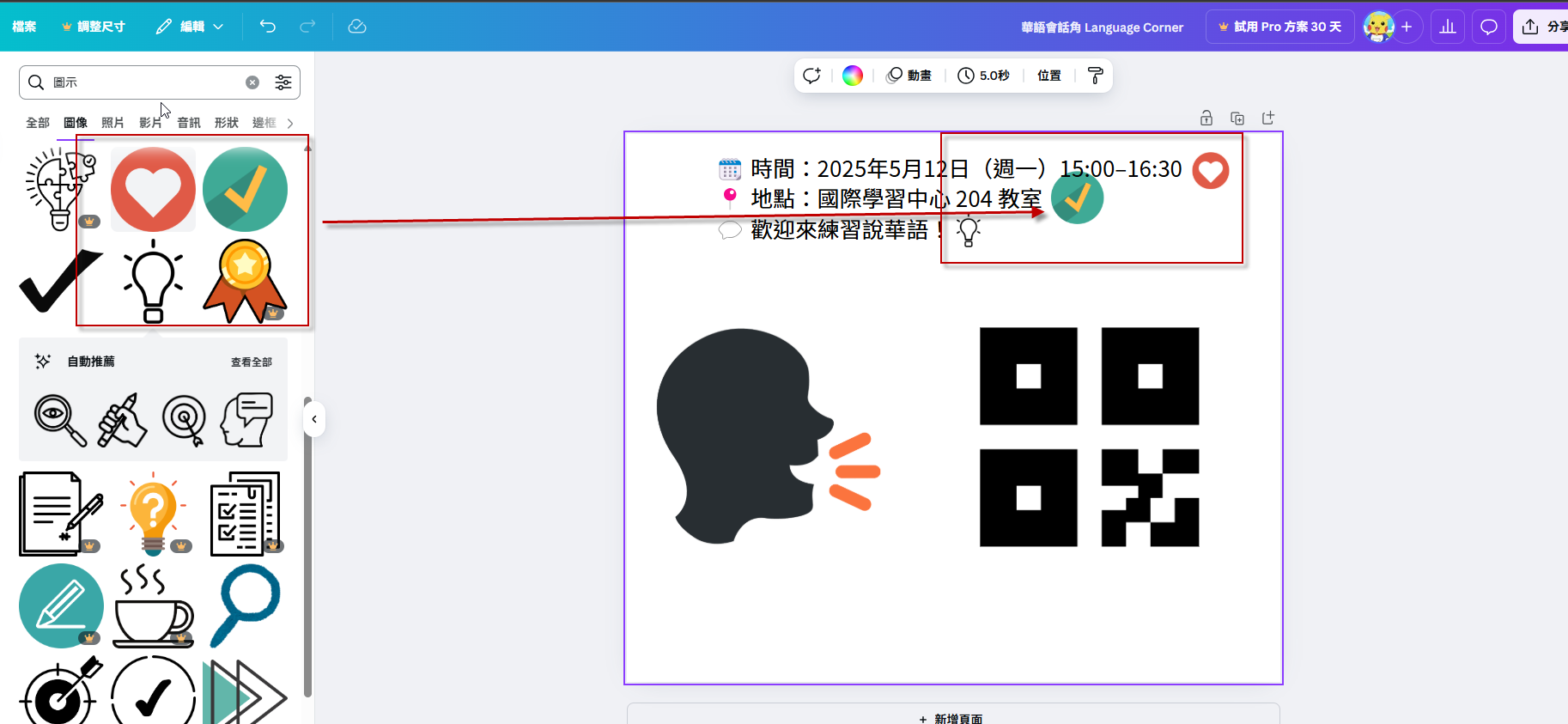Change the 5.0秒 page duration
This screenshot has height=724, width=1568.
(984, 76)
